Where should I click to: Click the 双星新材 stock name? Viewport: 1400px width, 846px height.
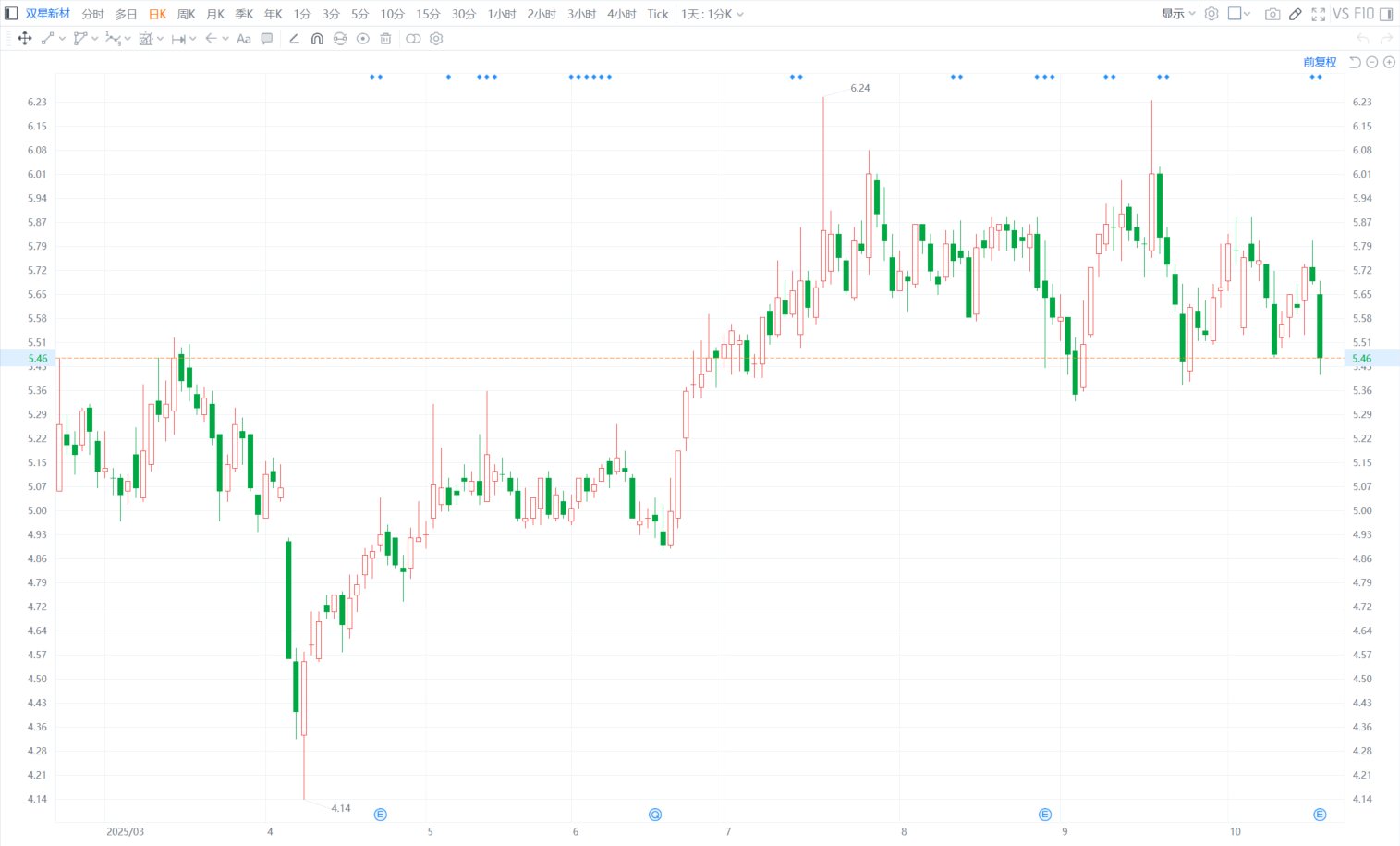[x=48, y=14]
